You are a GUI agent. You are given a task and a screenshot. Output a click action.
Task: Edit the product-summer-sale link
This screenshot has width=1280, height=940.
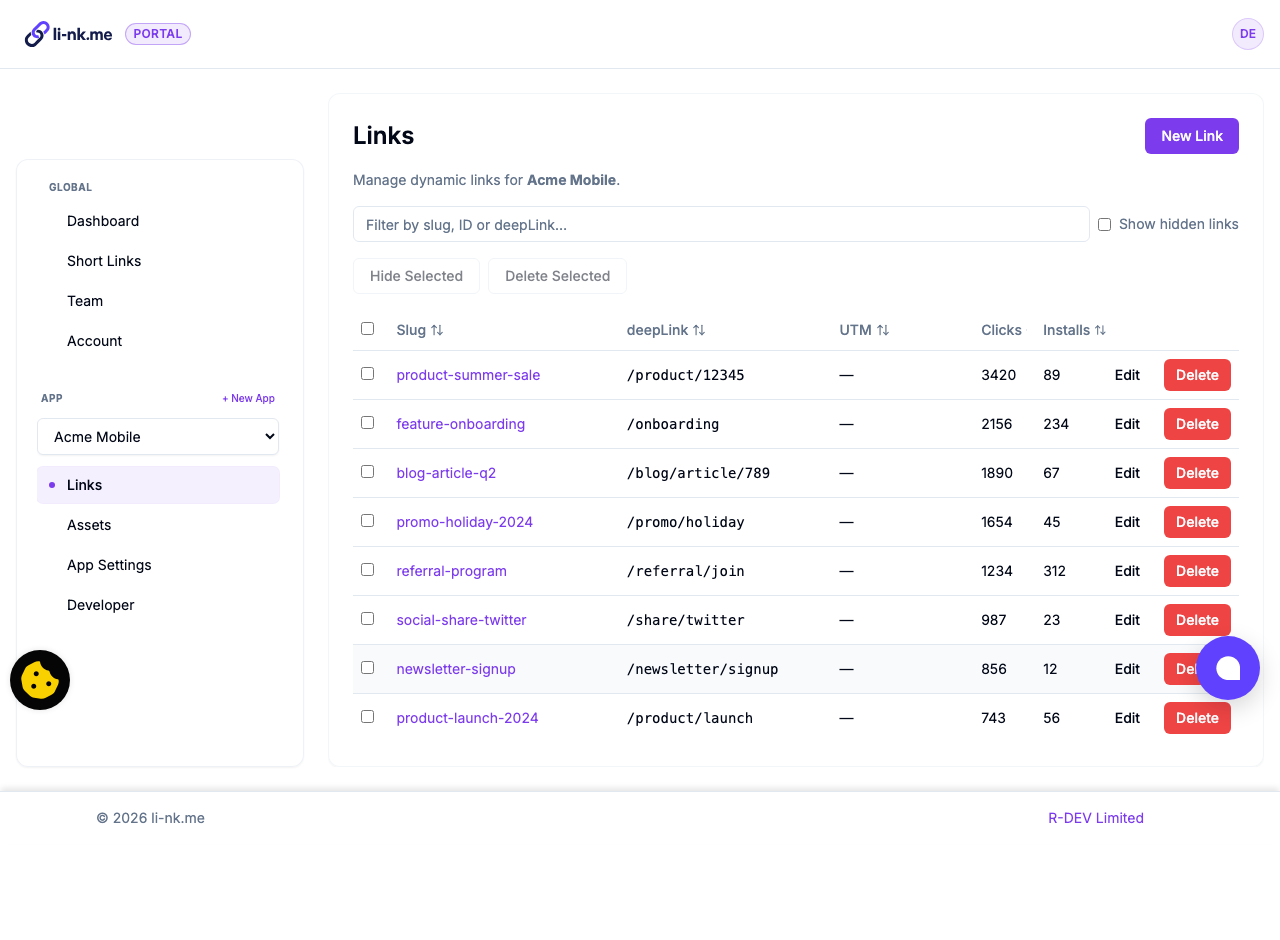click(1127, 375)
